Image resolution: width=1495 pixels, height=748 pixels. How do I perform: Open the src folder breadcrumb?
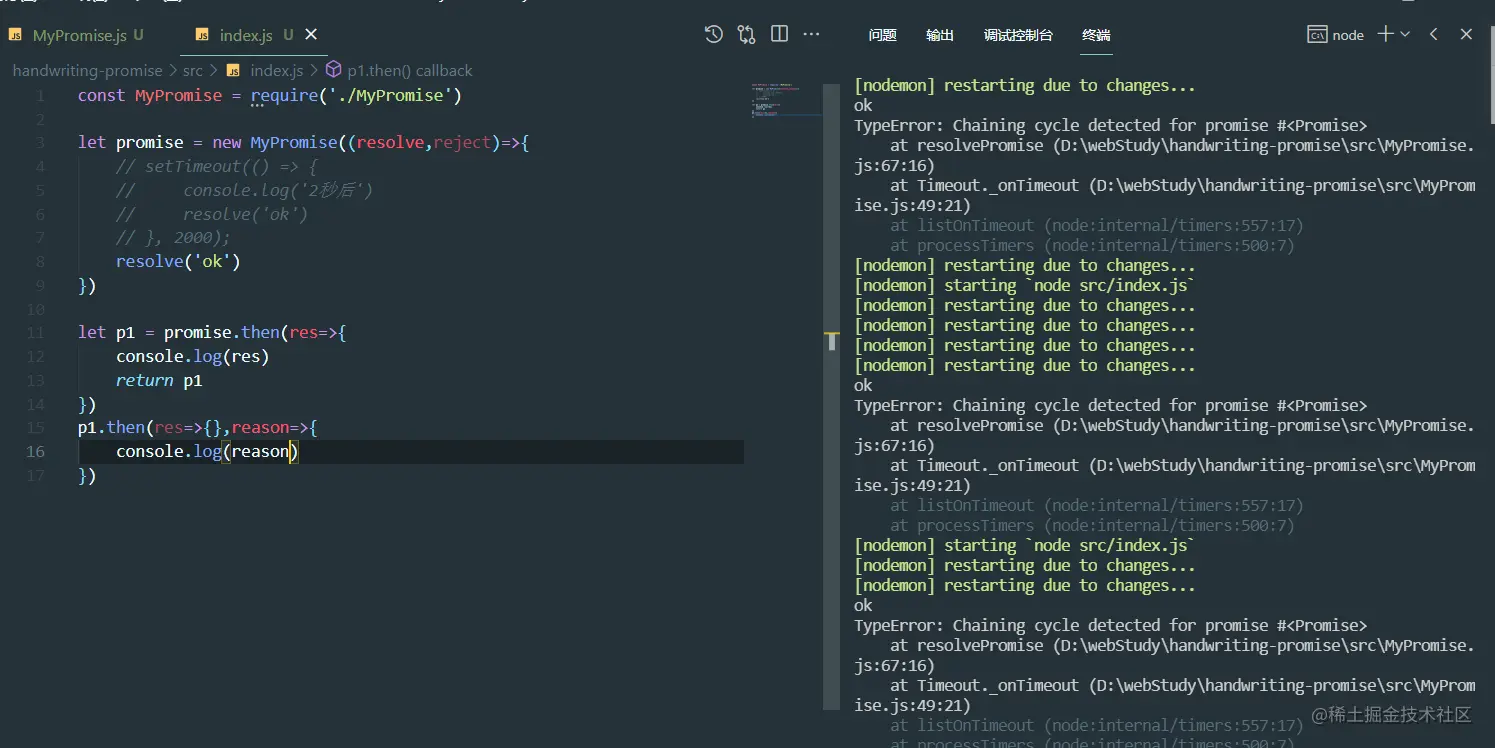(x=193, y=71)
